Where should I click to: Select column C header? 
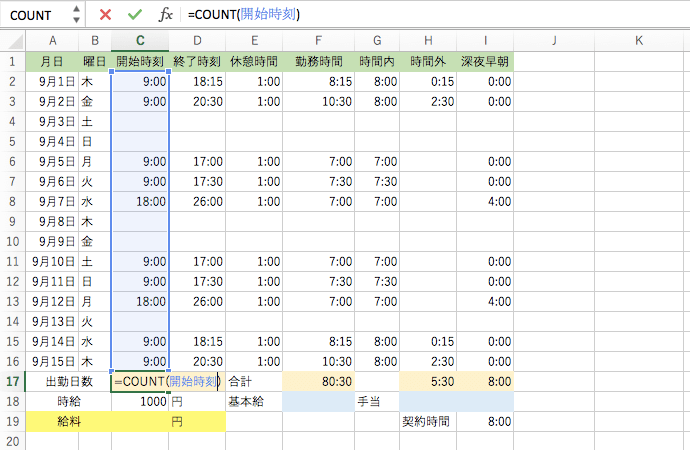pos(140,41)
